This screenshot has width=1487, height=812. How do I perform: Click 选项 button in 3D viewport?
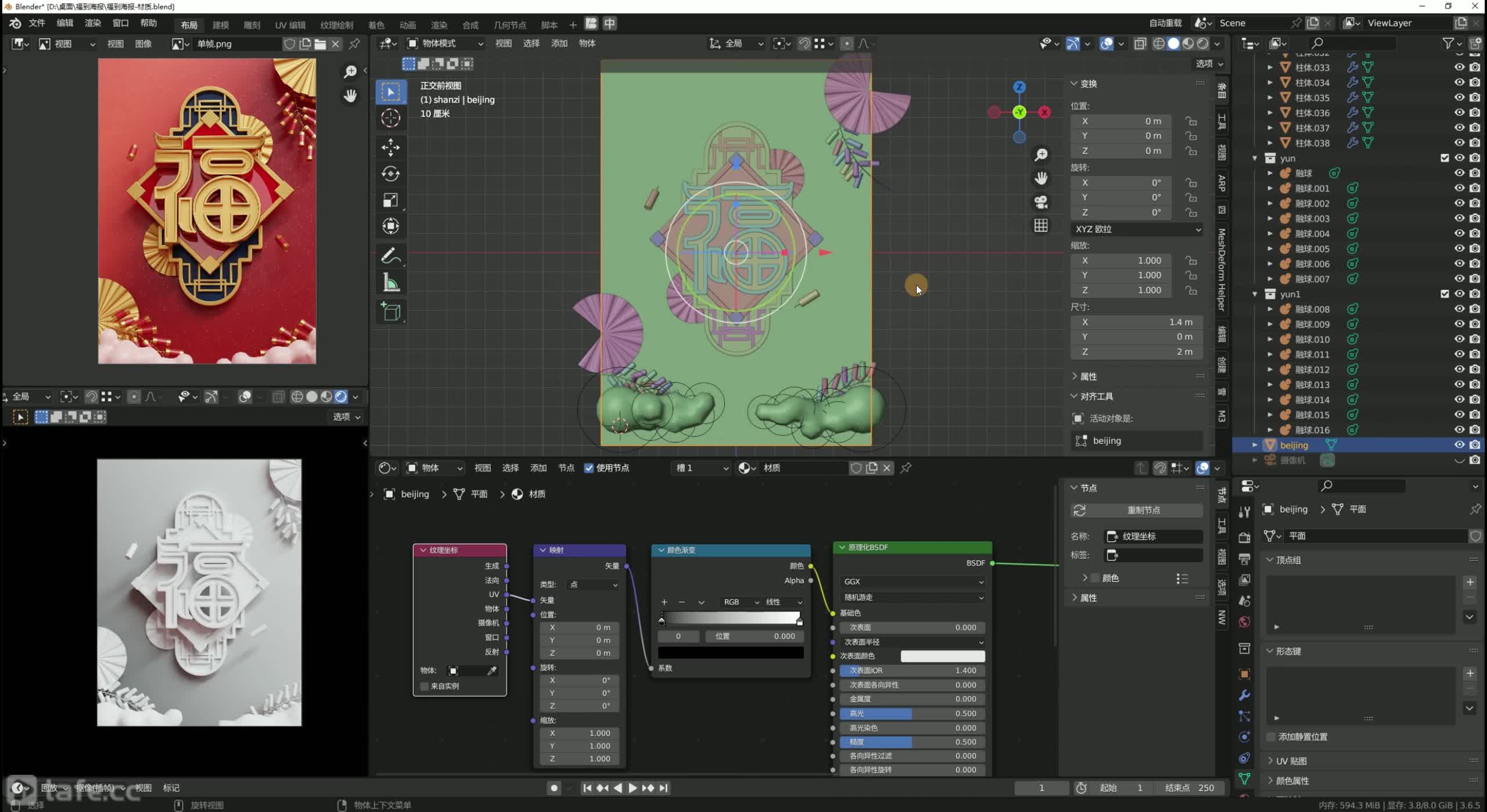(x=1210, y=63)
